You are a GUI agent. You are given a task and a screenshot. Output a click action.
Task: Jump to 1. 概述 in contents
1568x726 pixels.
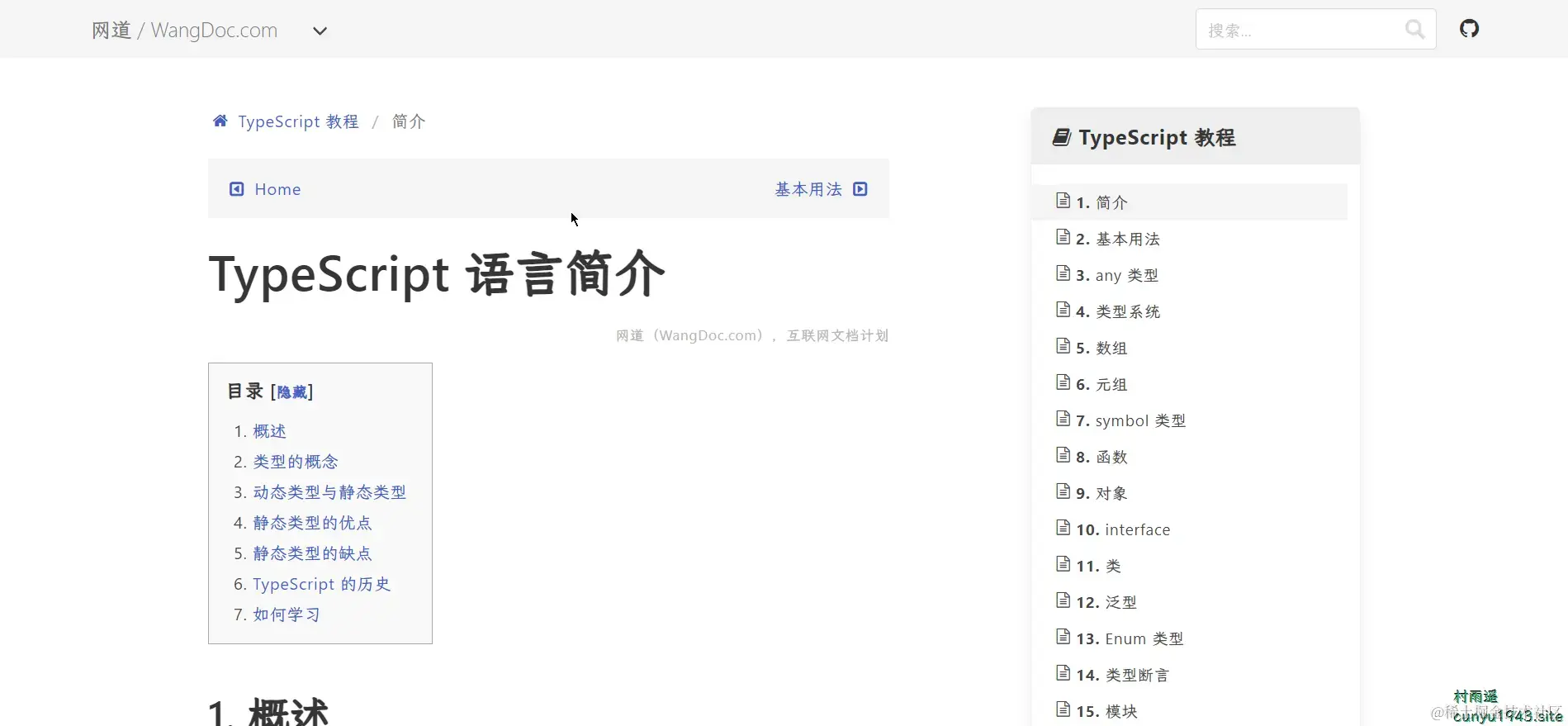pos(269,431)
